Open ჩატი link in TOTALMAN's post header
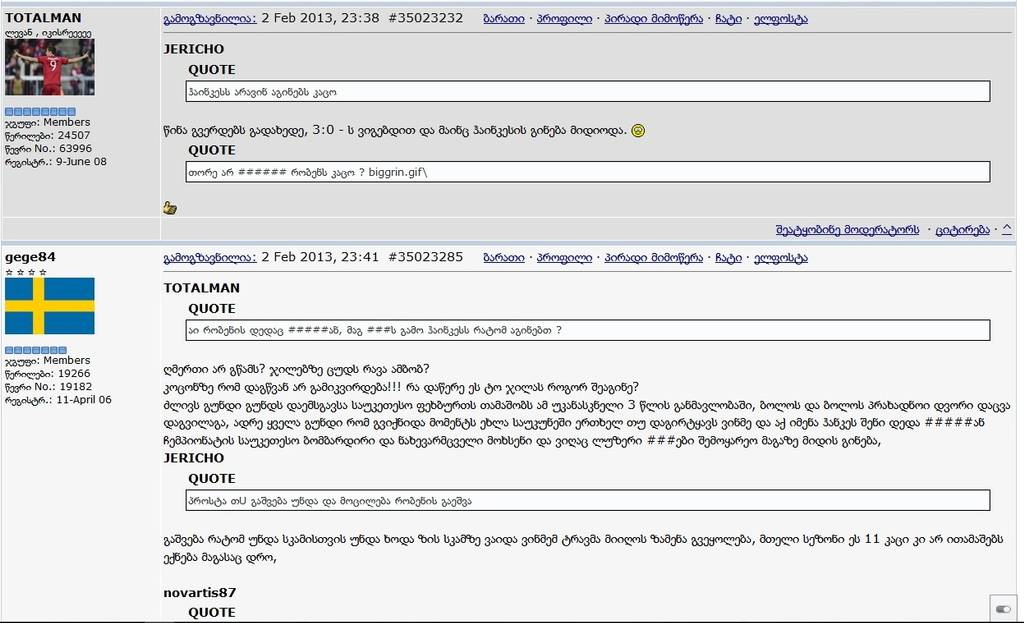1024x623 pixels. 728,19
